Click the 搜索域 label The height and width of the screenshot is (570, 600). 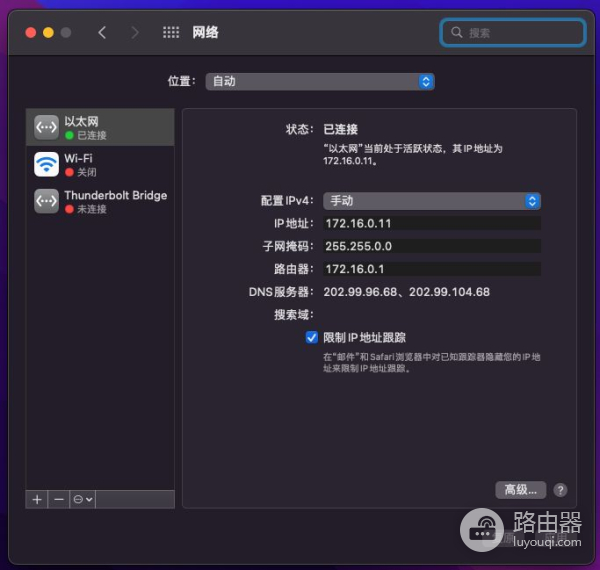(x=293, y=315)
